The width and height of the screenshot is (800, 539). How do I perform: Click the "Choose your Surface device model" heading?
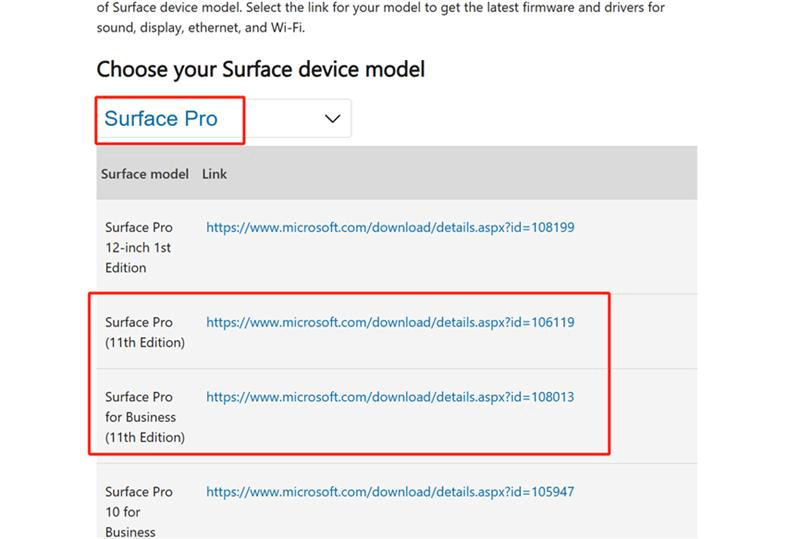click(261, 69)
